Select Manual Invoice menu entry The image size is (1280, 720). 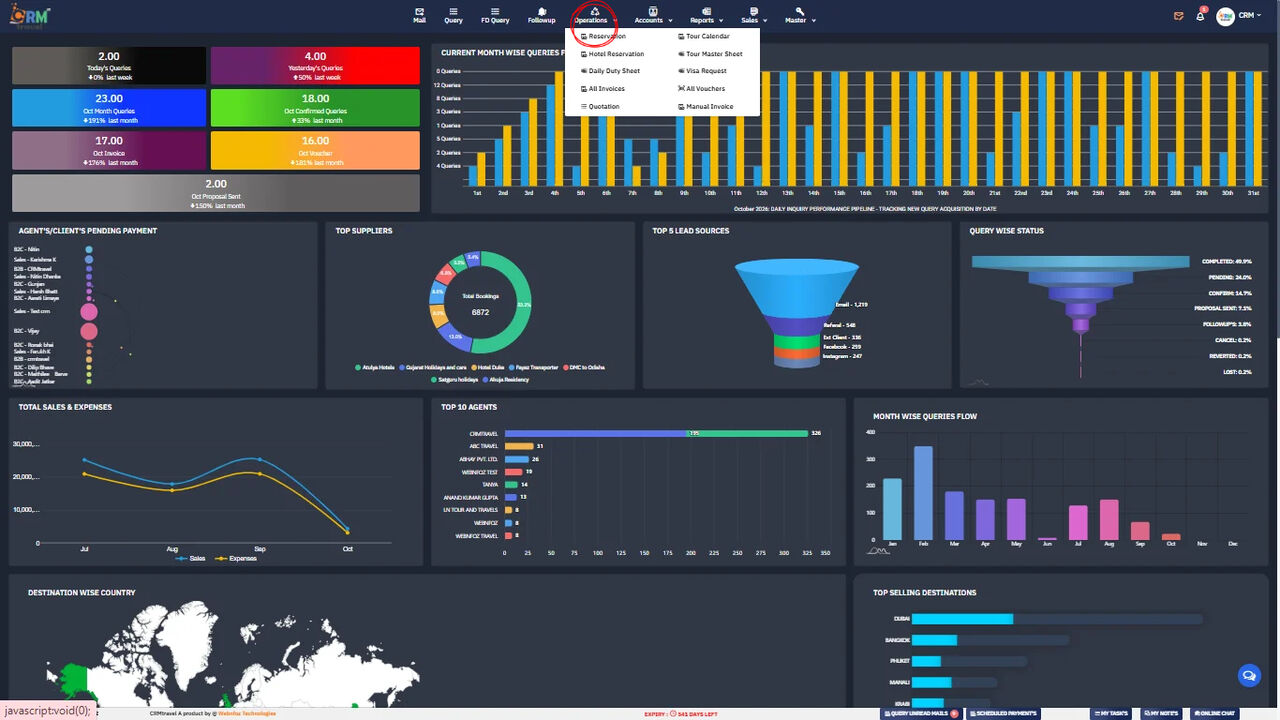coord(705,107)
